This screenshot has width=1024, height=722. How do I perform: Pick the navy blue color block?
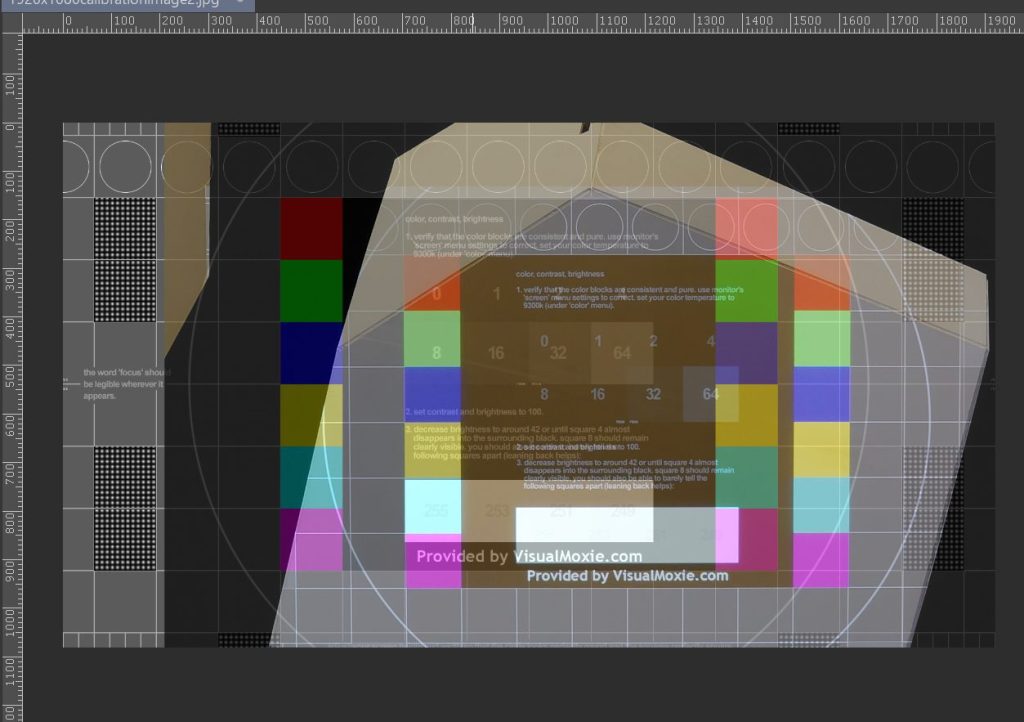tap(311, 352)
